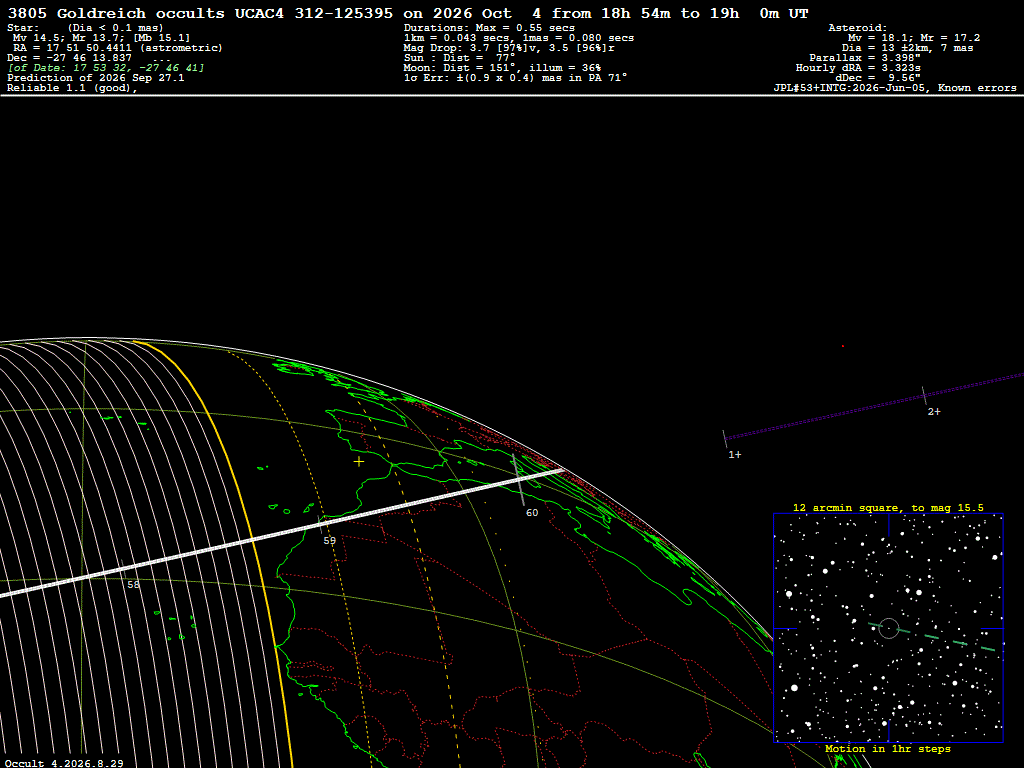Image resolution: width=1024 pixels, height=768 pixels.
Task: Click the '12 arcmin square, to mag 15.5' label
Action: 888,507
